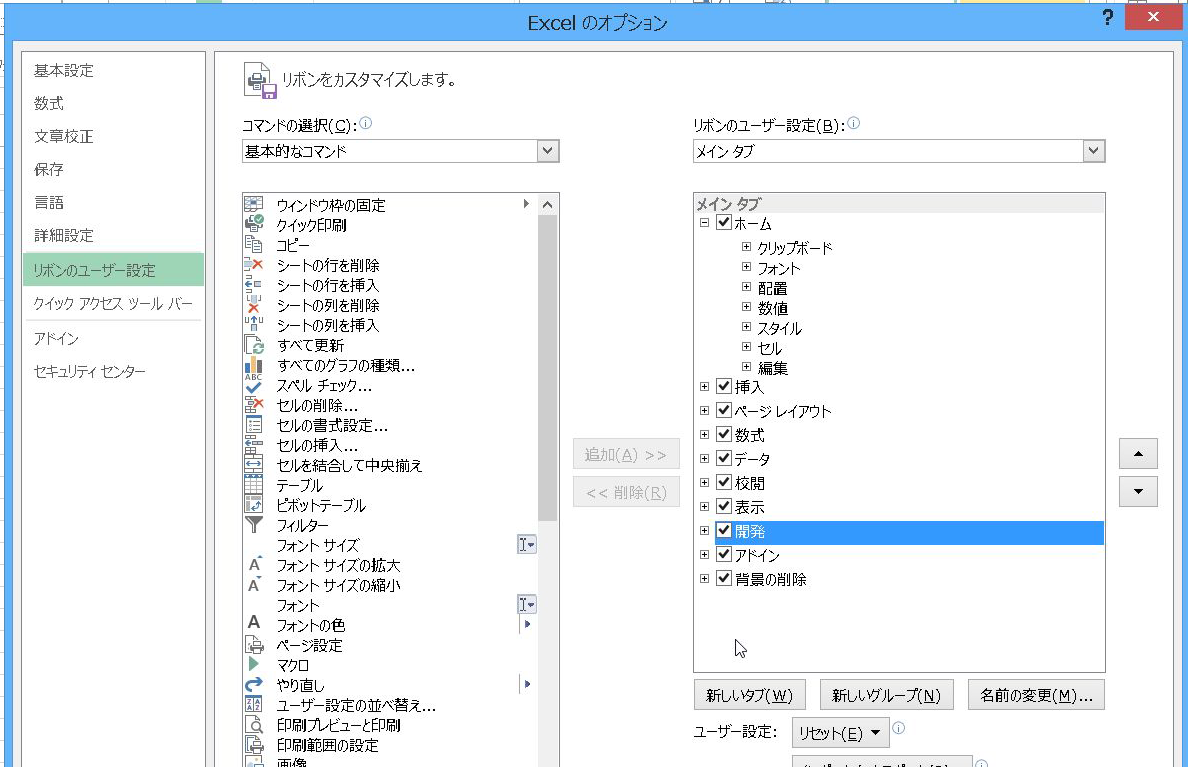Select the セルの削除 command icon
This screenshot has width=1188, height=767.
tap(253, 405)
